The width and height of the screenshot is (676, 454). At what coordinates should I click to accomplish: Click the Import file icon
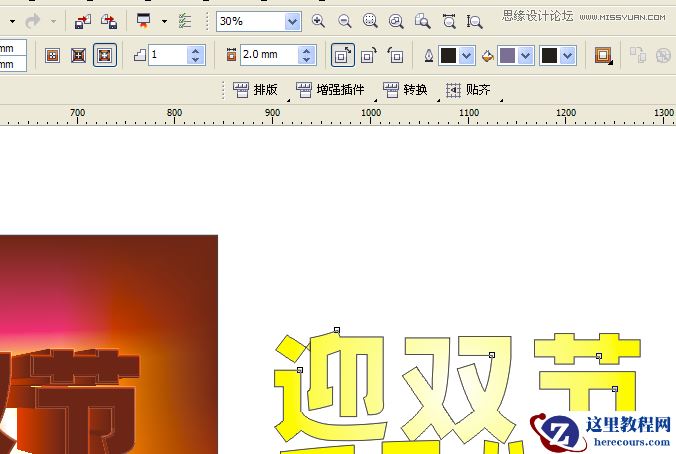pyautogui.click(x=82, y=21)
